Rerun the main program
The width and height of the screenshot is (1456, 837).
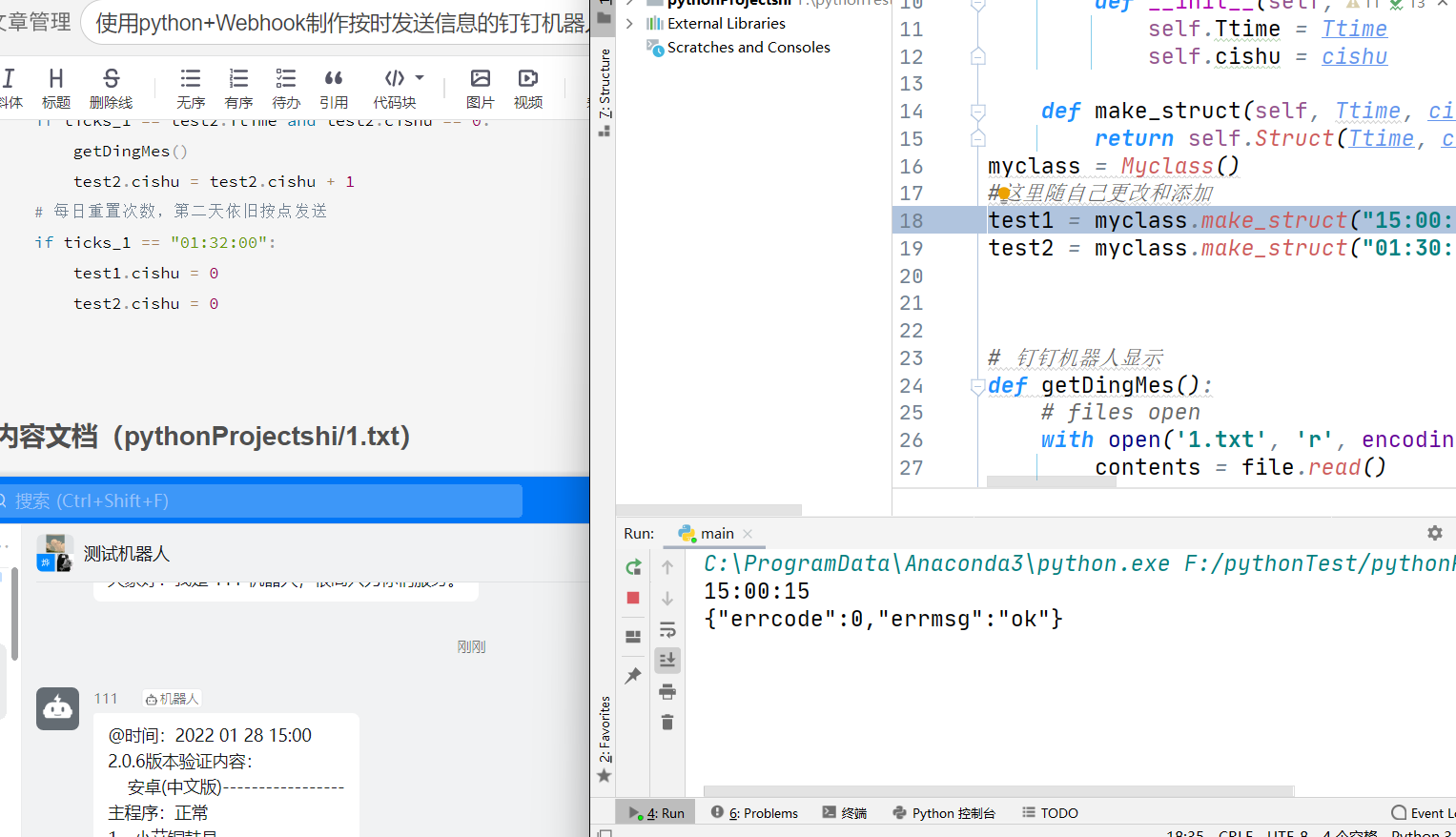[x=633, y=566]
